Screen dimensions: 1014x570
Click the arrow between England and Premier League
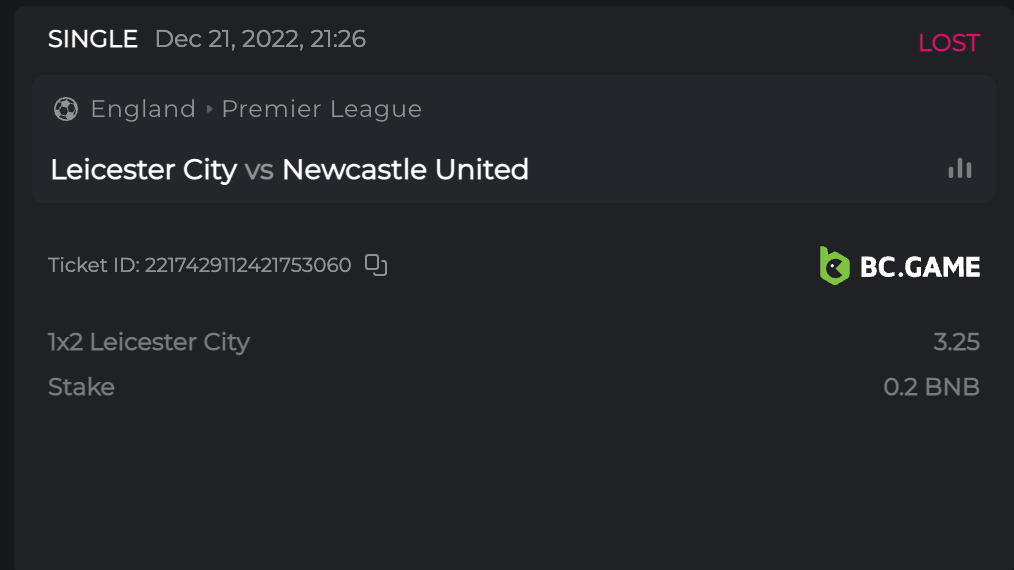point(209,109)
